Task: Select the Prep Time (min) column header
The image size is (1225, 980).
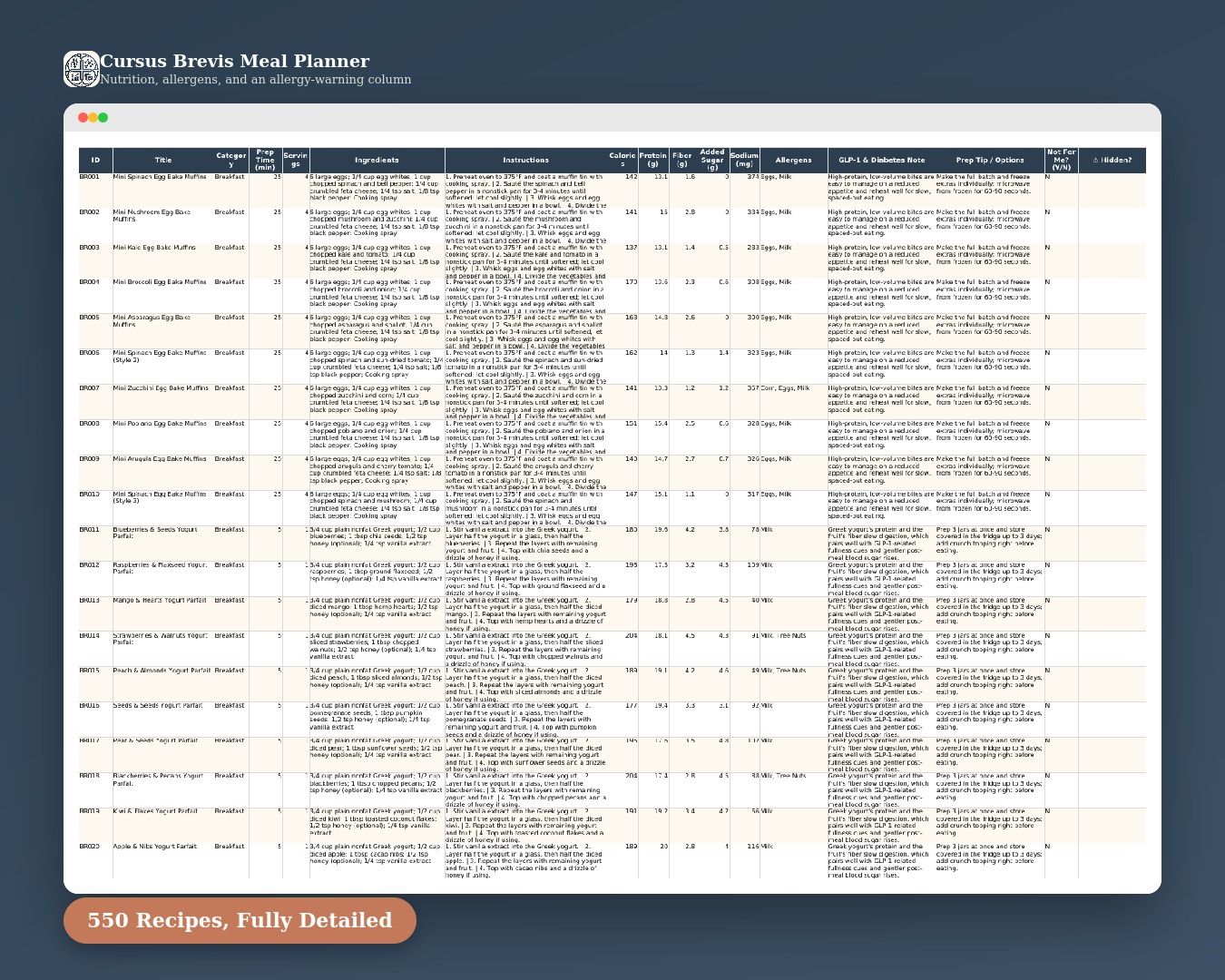Action: [265, 160]
